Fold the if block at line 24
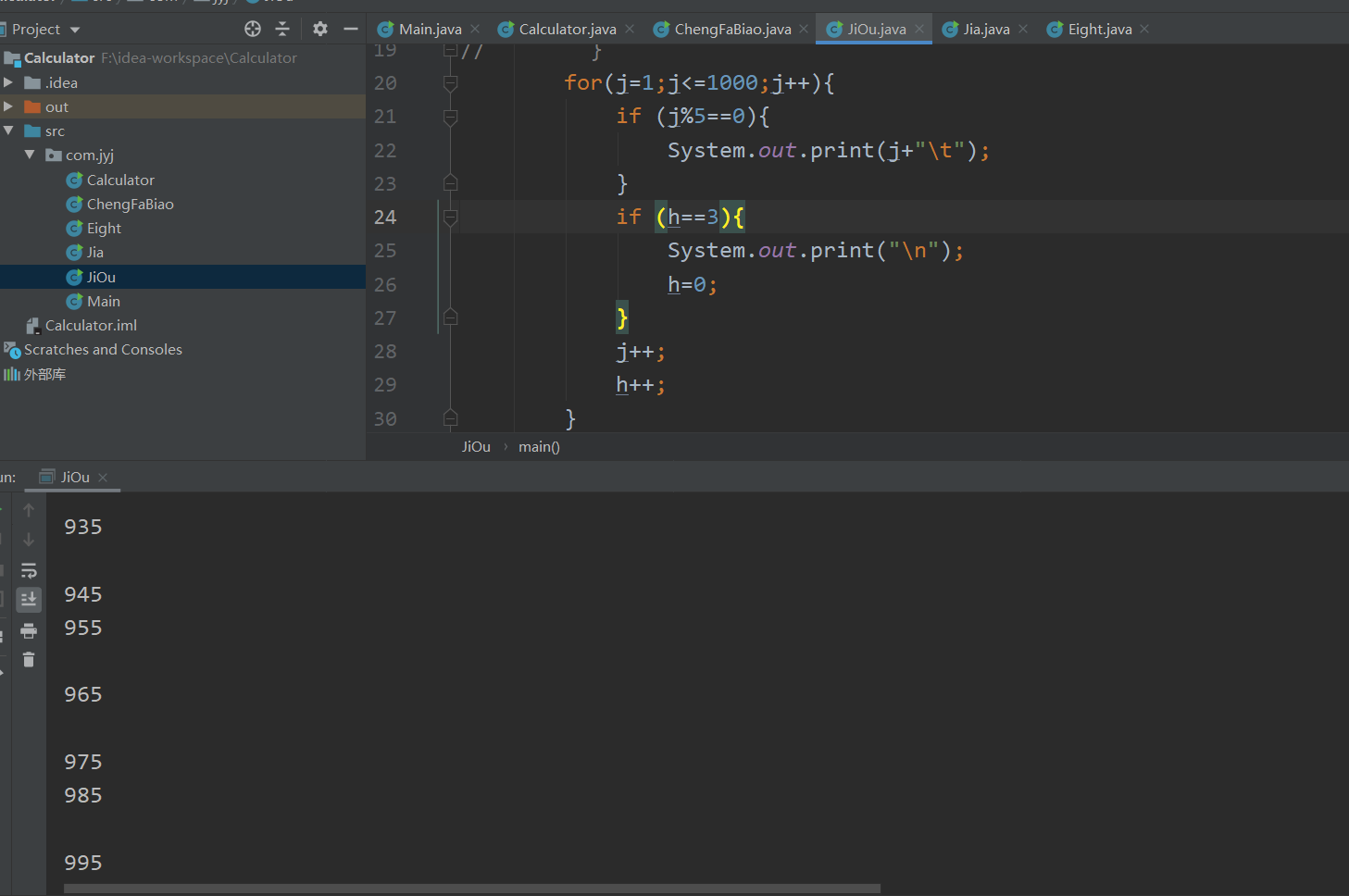 click(451, 218)
